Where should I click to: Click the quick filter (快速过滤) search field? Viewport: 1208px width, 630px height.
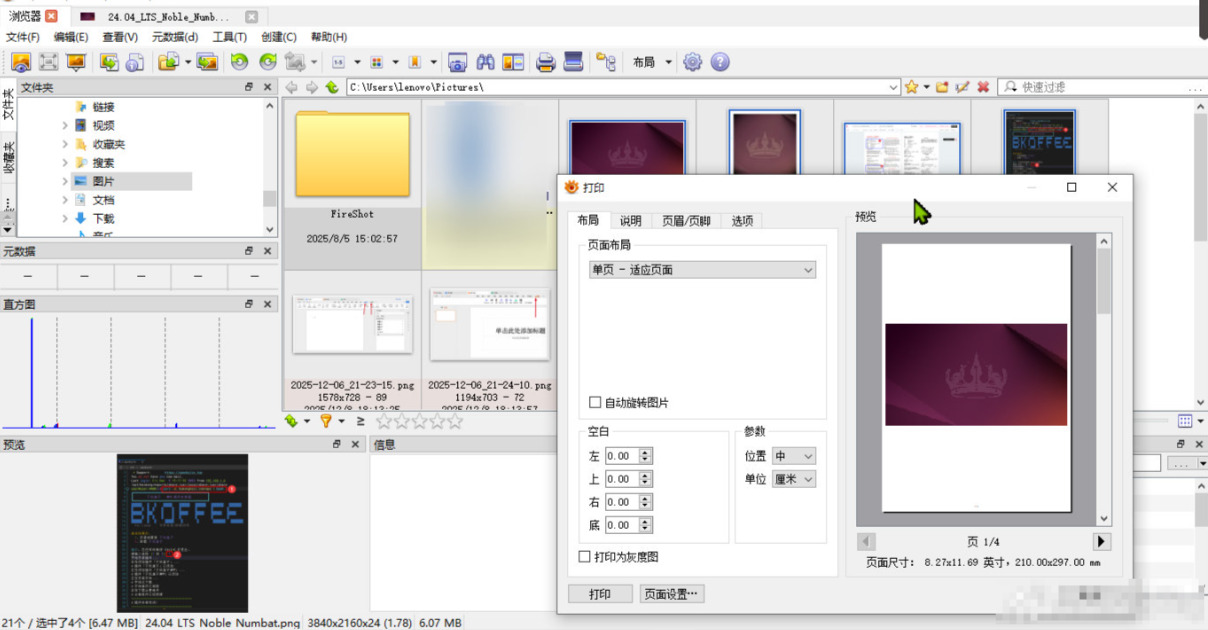pos(1103,87)
